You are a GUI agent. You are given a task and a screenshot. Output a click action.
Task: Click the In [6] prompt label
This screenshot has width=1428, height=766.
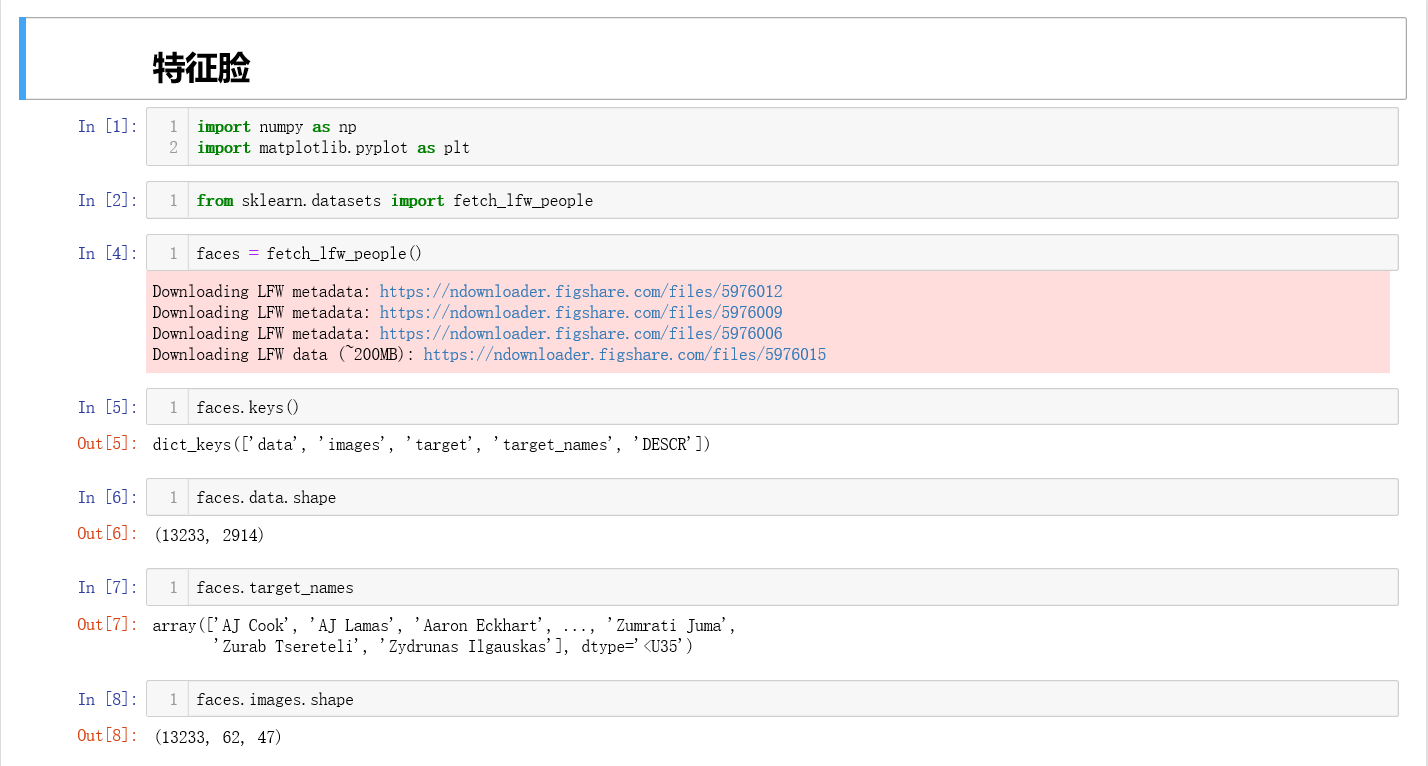(x=108, y=497)
